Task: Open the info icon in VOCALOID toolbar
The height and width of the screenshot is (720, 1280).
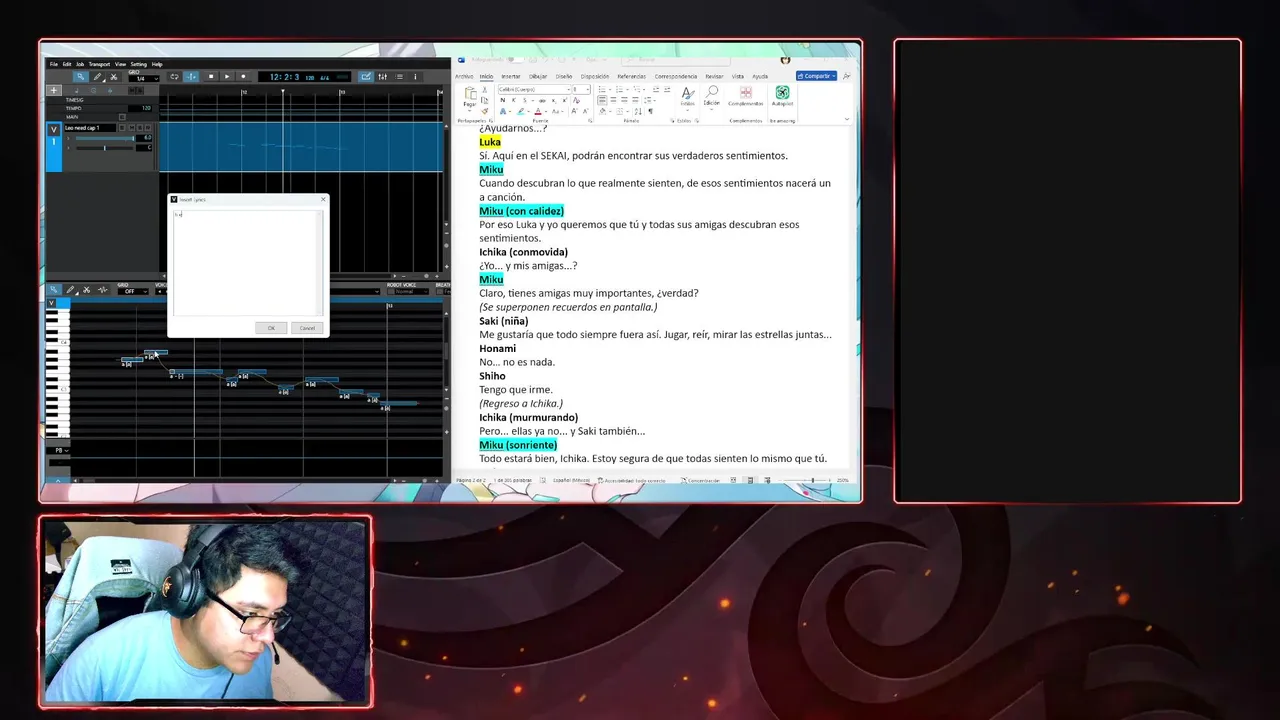Action: pos(415,77)
